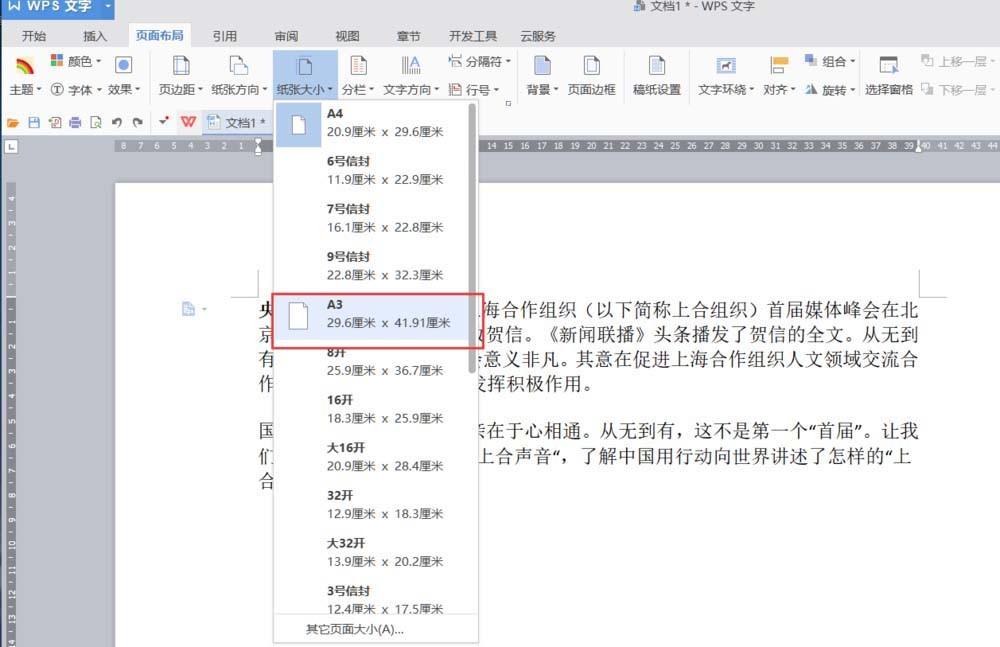Viewport: 1000px width, 647px height.
Task: Open the 审阅 review tab
Action: pos(285,36)
